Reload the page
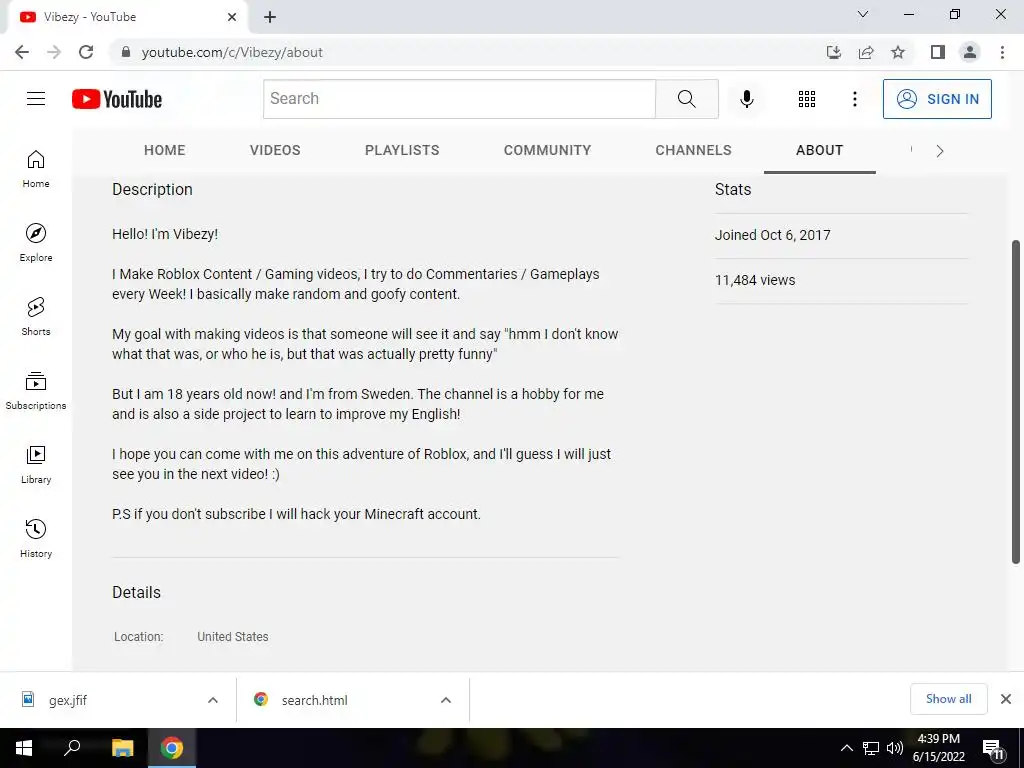 click(86, 52)
